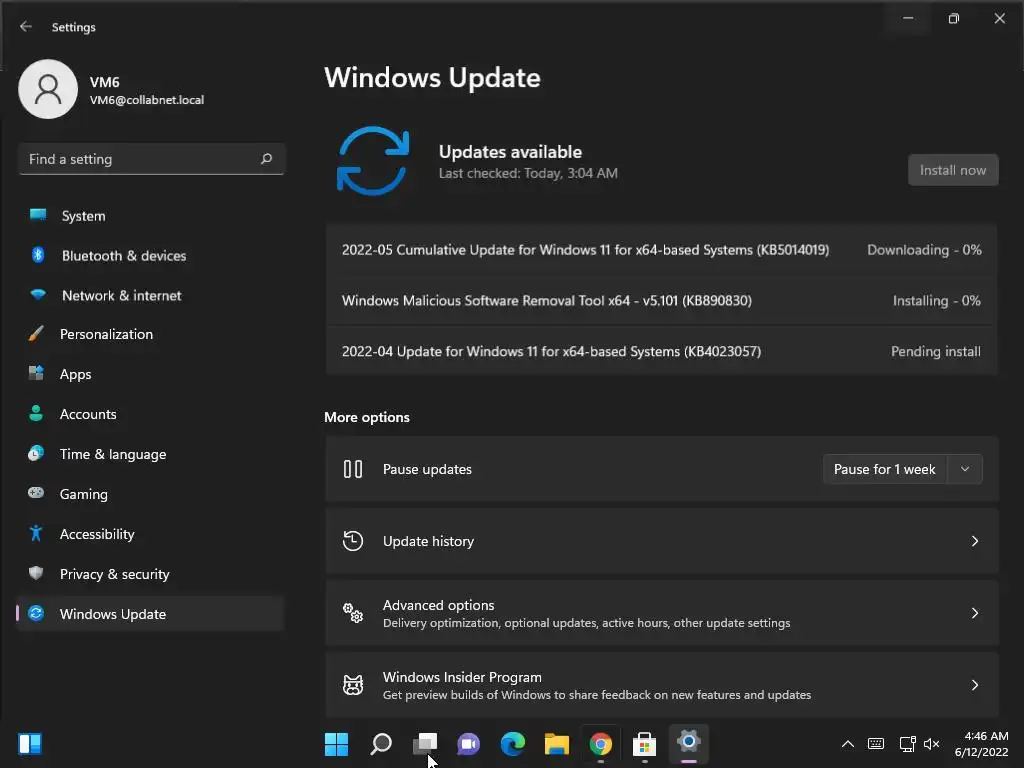This screenshot has width=1024, height=768.
Task: Open the Apps category
Action: [x=150, y=374]
